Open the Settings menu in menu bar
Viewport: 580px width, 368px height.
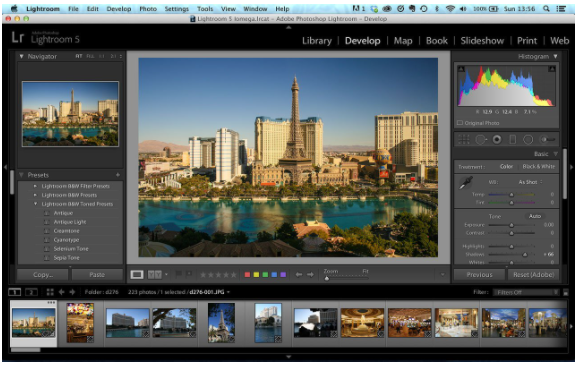coord(176,9)
